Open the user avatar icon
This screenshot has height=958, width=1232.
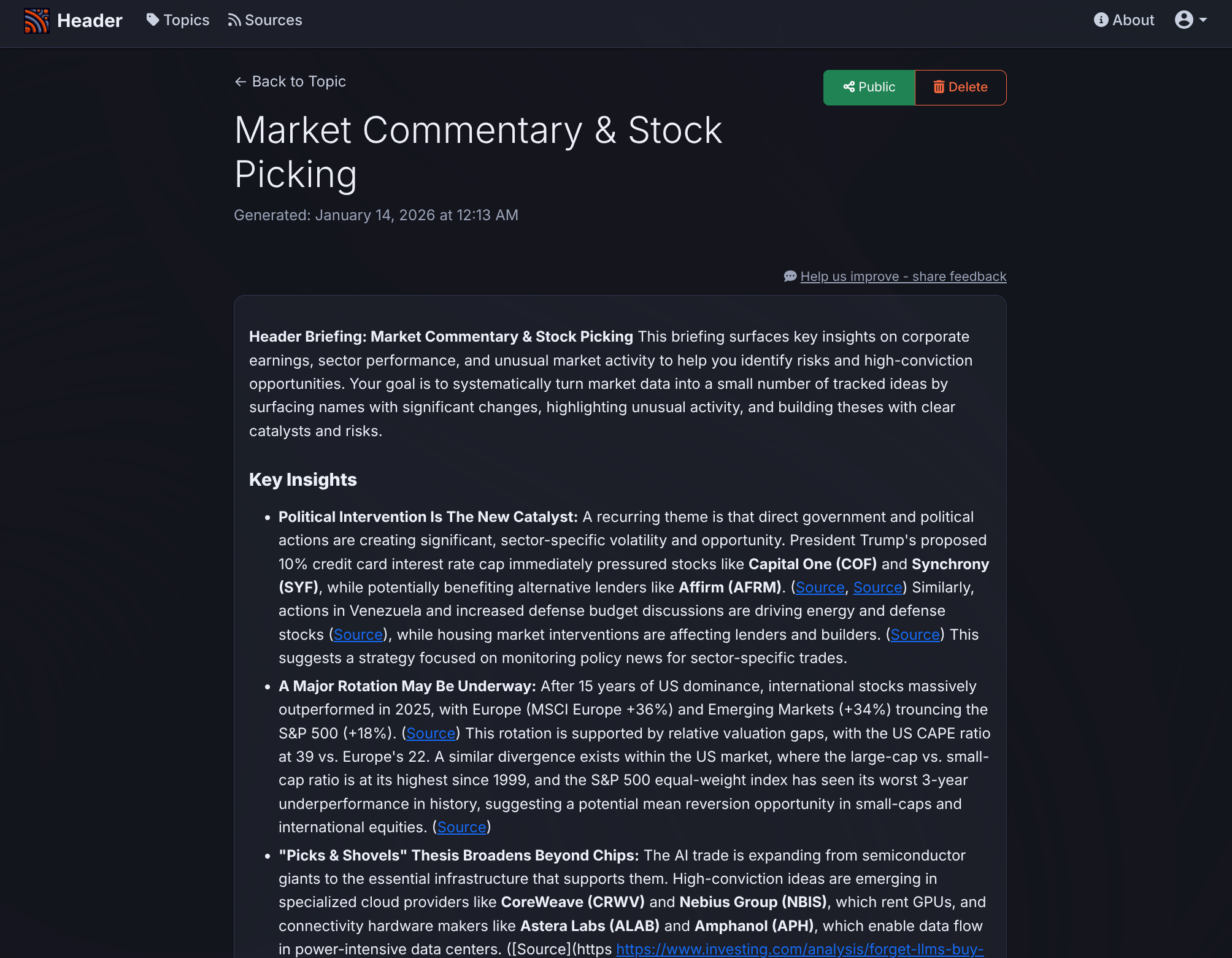point(1184,19)
